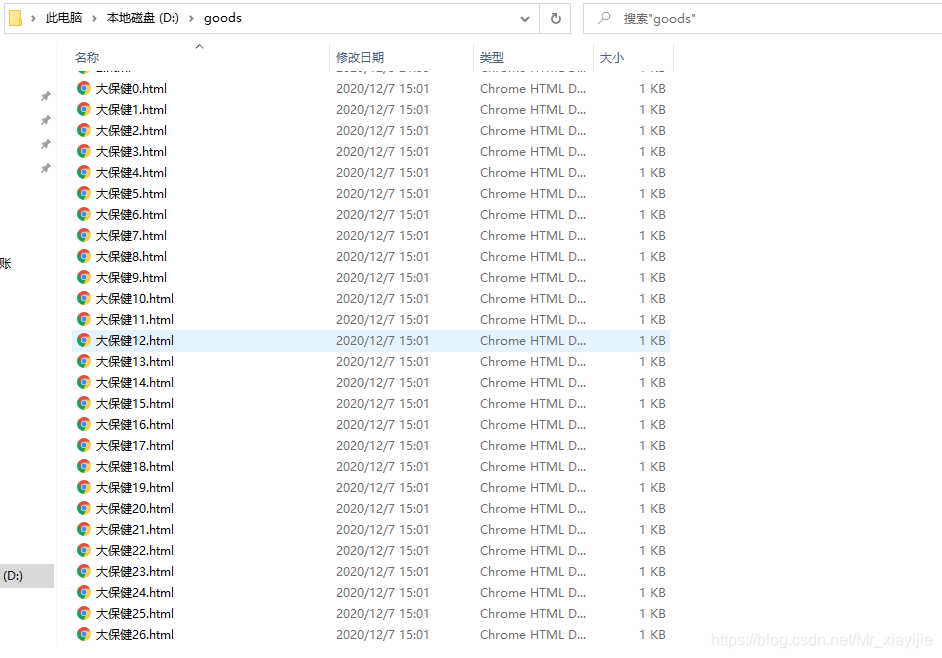Select the file name 大保健21.html
Image resolution: width=942 pixels, height=658 pixels.
tap(135, 529)
